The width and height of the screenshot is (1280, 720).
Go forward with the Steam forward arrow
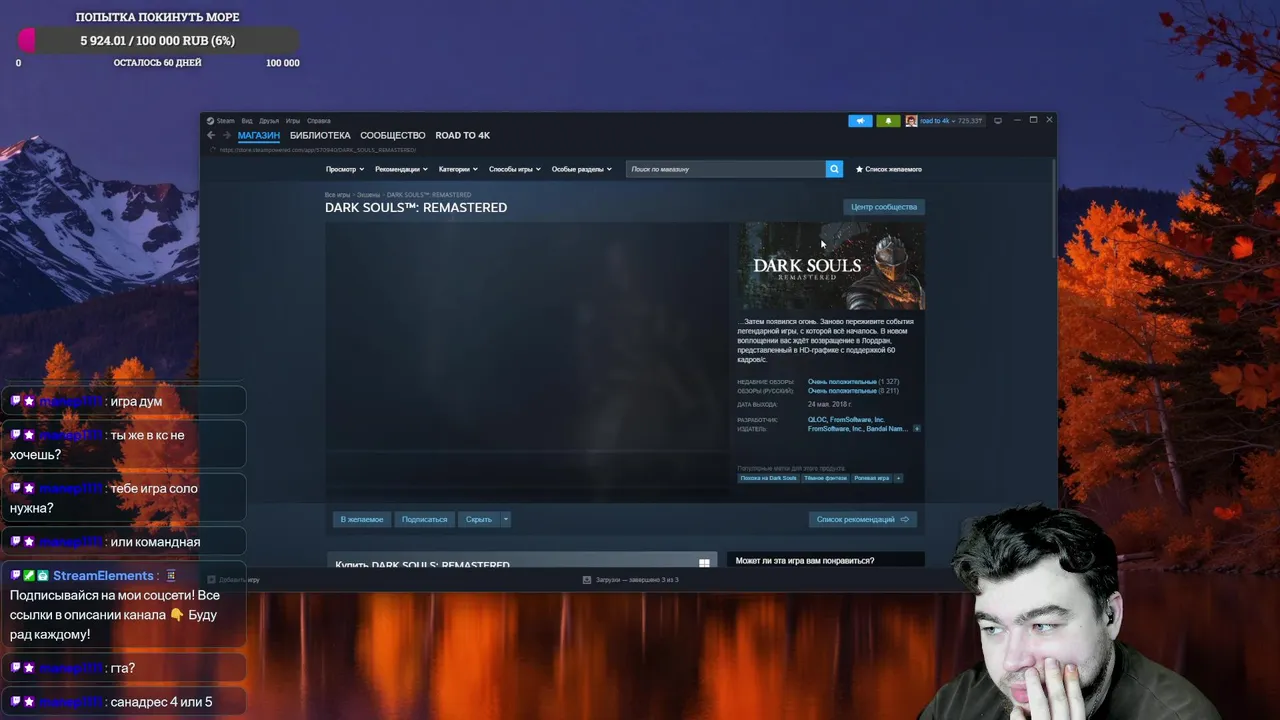(227, 135)
